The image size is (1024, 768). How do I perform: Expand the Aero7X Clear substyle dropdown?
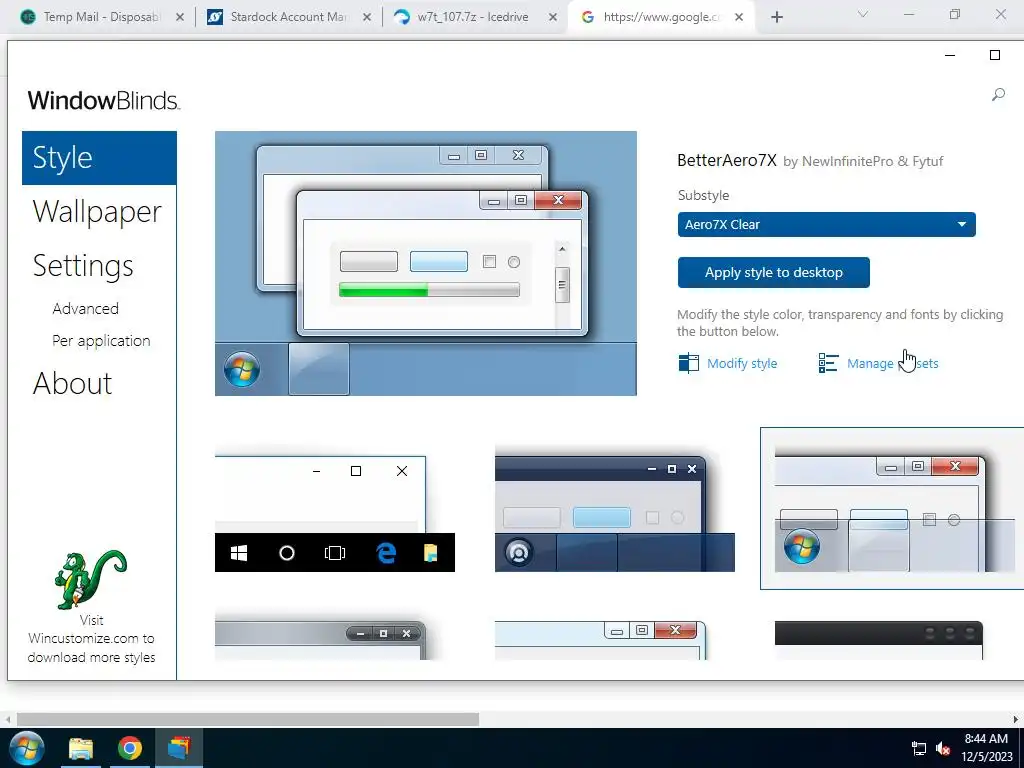(826, 225)
